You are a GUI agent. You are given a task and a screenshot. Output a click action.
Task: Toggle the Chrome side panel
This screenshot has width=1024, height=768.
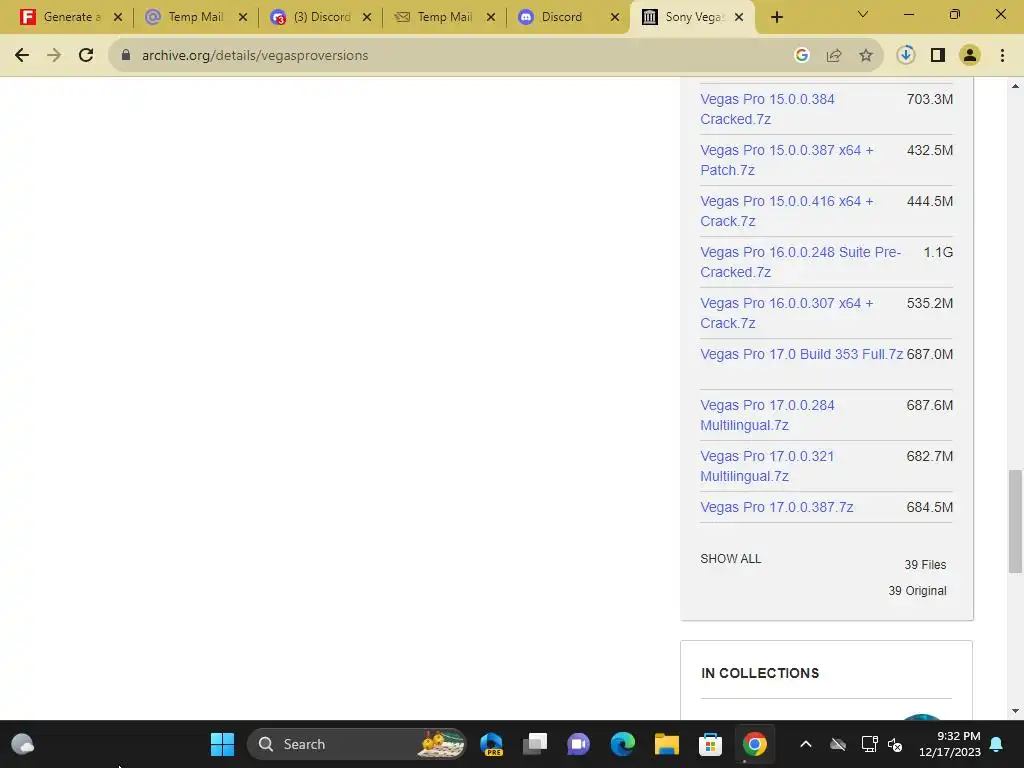[938, 56]
